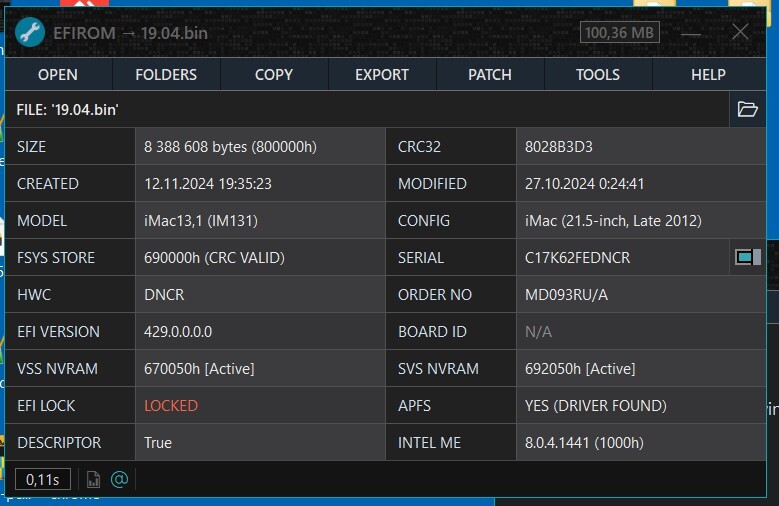This screenshot has height=506, width=779.
Task: Select HWC value DNCR
Action: [x=164, y=295]
